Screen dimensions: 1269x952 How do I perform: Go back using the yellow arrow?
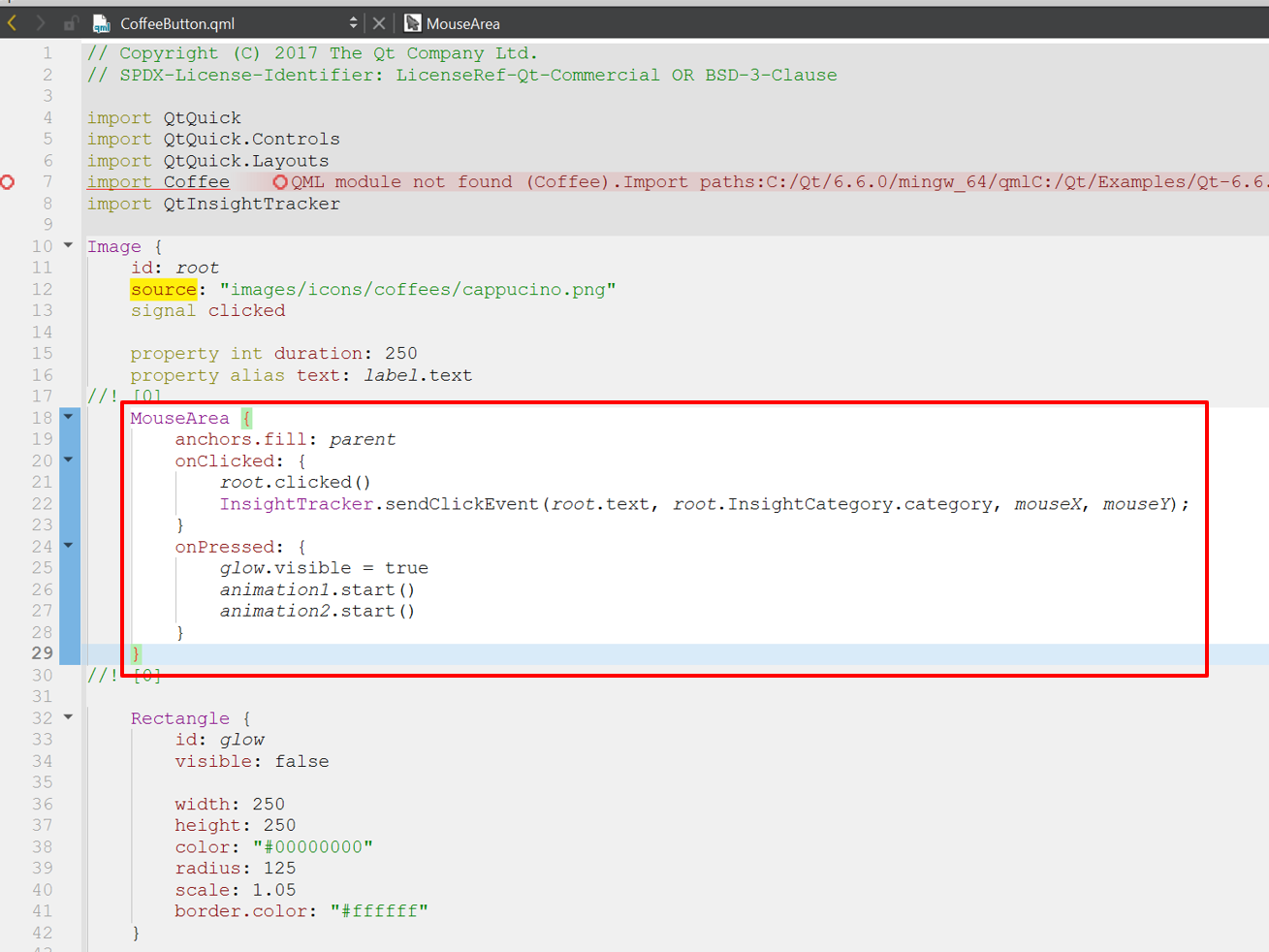click(x=13, y=22)
